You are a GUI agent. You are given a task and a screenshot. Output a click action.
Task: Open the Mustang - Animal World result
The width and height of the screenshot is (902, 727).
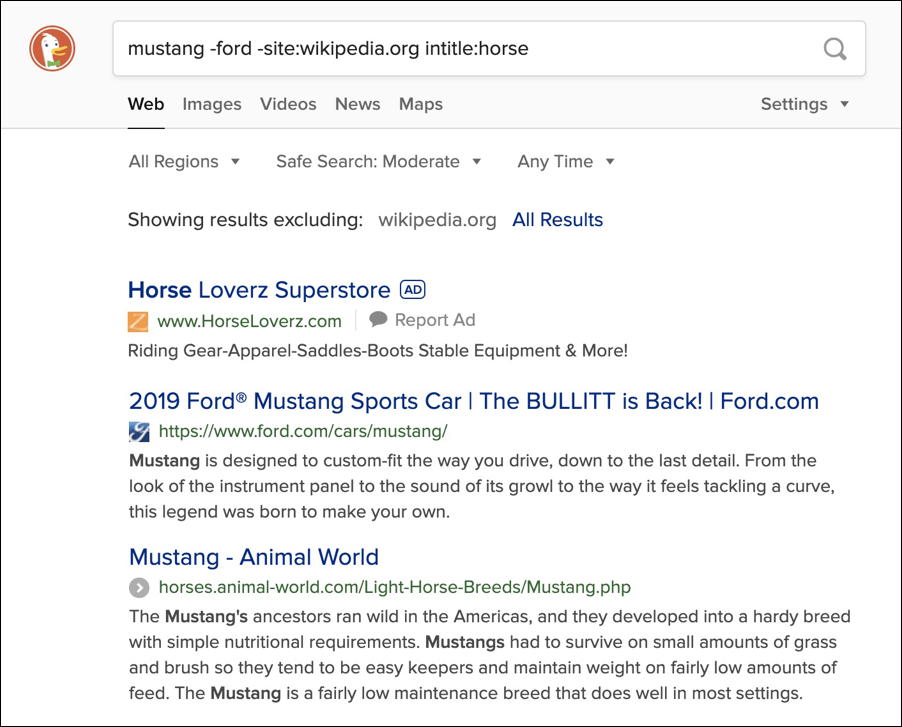click(254, 557)
